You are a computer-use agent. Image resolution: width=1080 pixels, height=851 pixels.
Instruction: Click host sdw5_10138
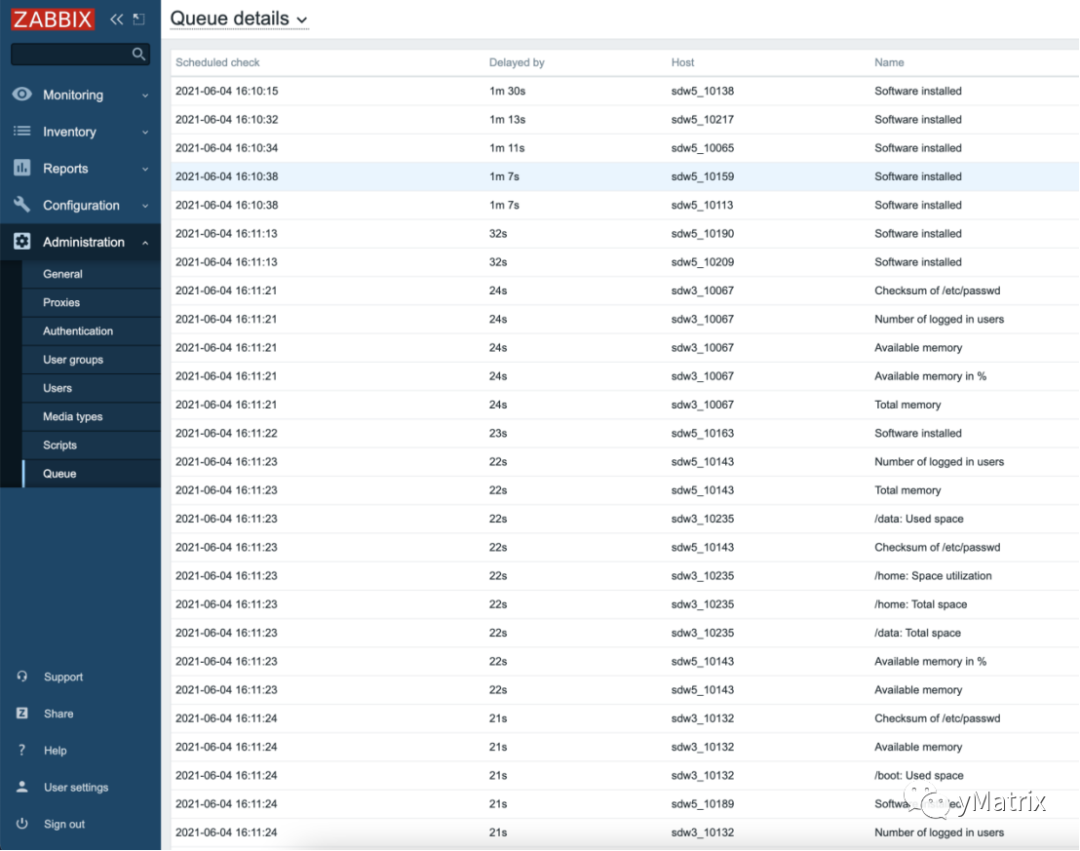[x=703, y=91]
